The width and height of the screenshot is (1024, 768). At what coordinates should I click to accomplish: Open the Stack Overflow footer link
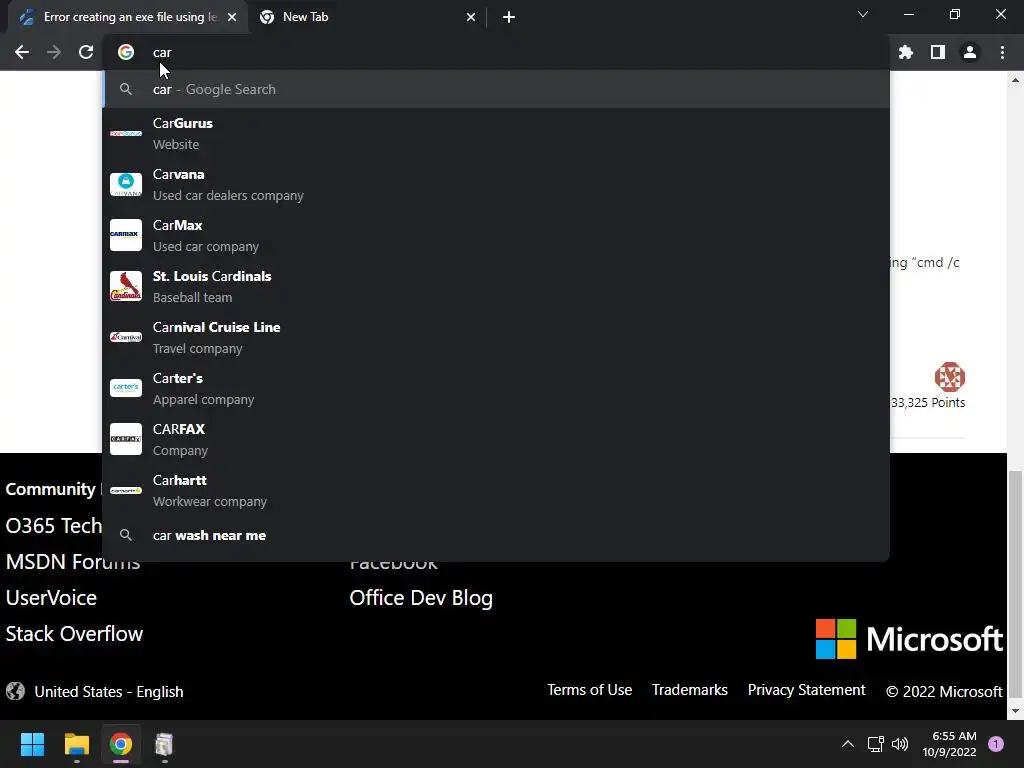click(x=74, y=633)
